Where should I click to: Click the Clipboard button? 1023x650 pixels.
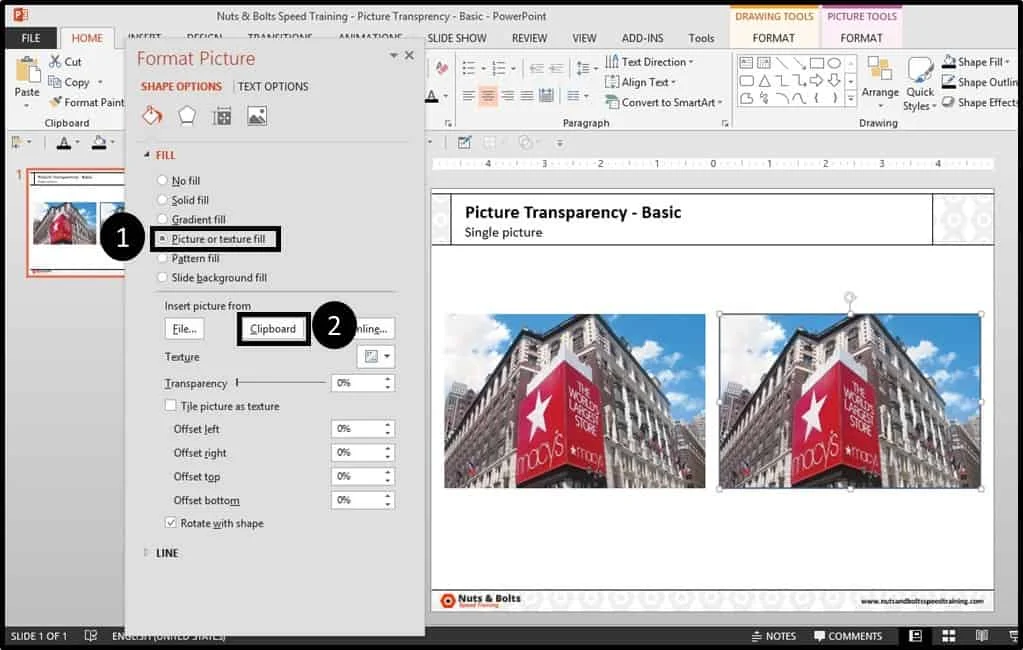273,329
